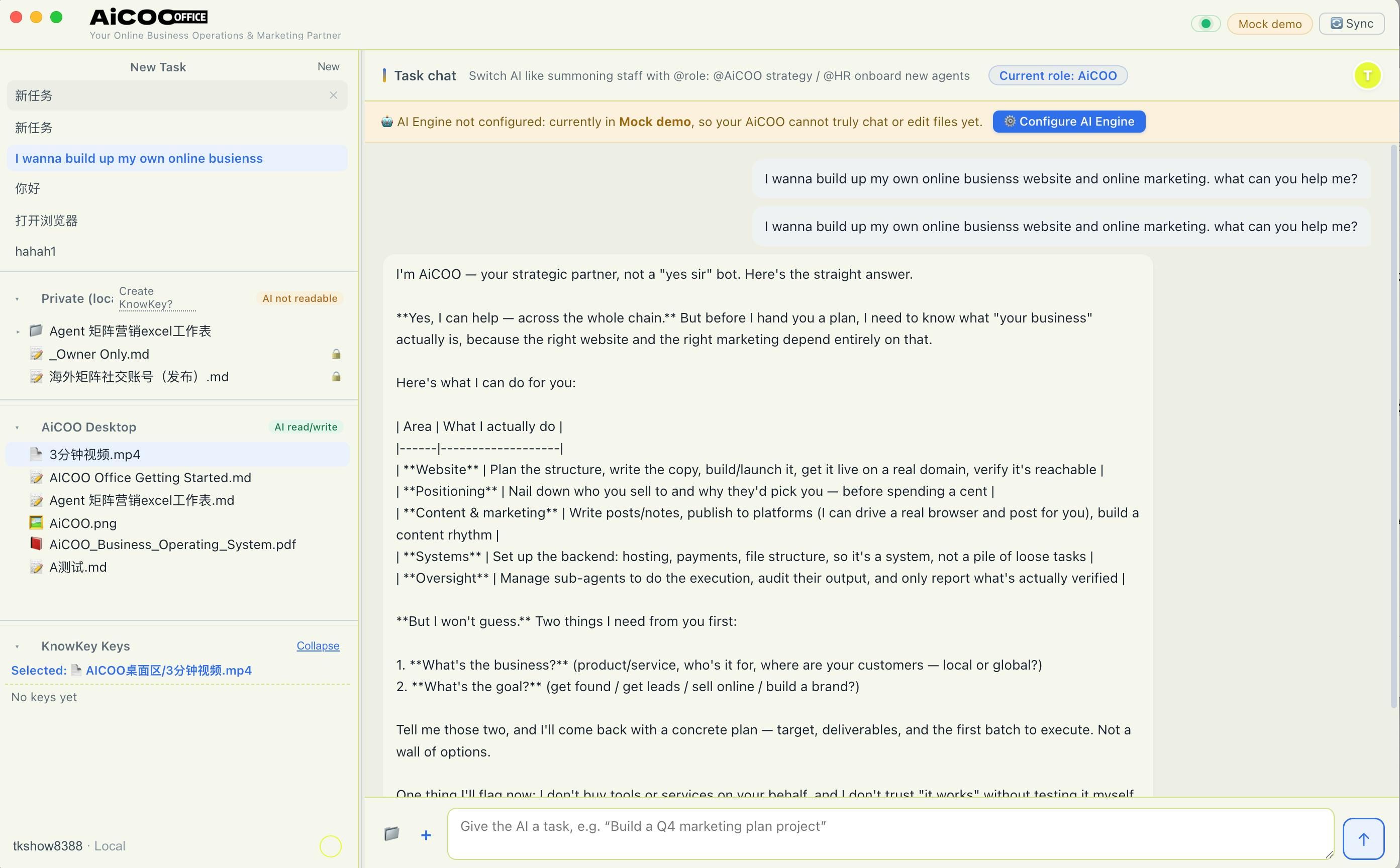Click the plus attachment icon near input

[426, 835]
